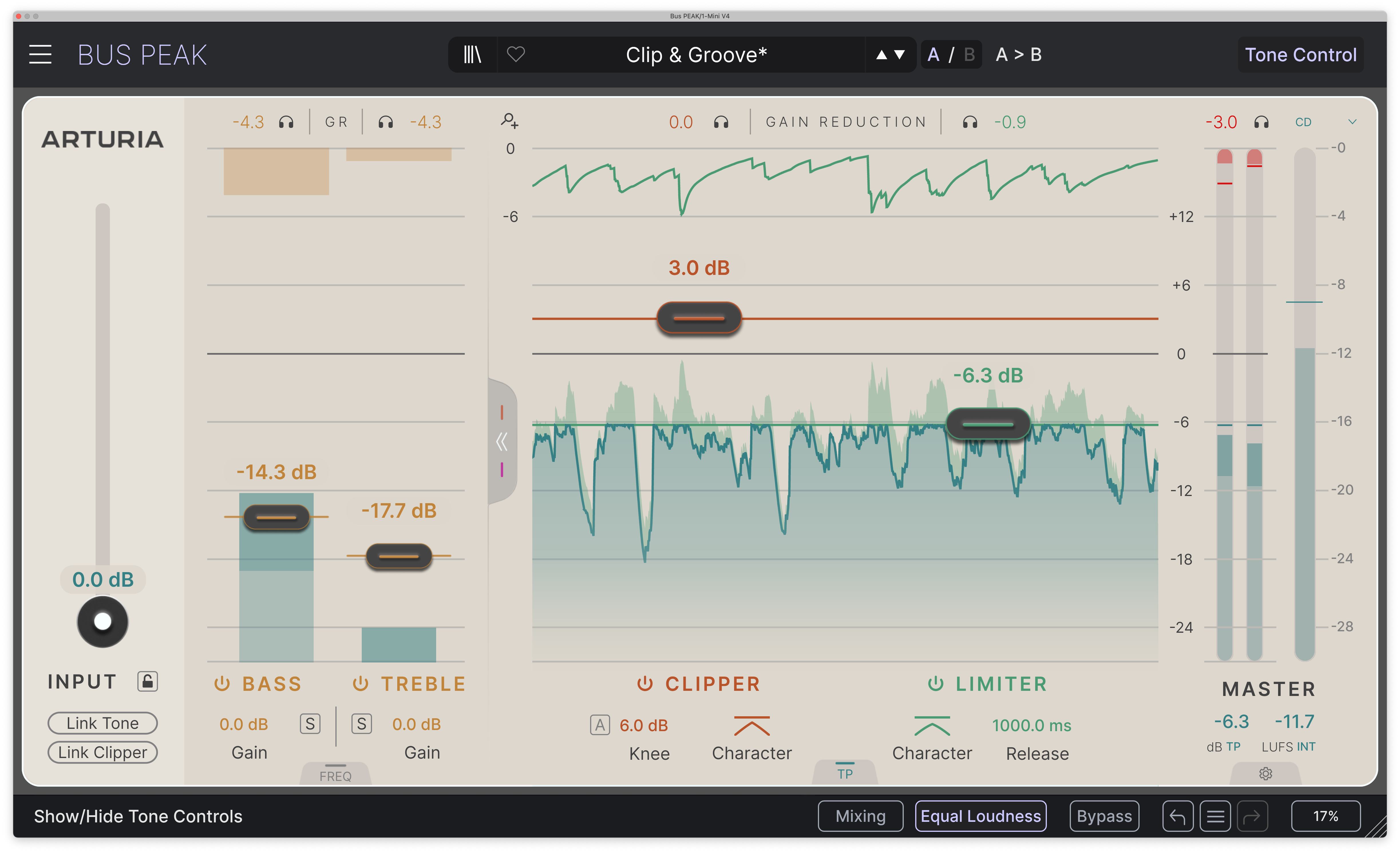Toggle Bass band power icon
Viewport: 1400px width, 853px height.
point(222,683)
